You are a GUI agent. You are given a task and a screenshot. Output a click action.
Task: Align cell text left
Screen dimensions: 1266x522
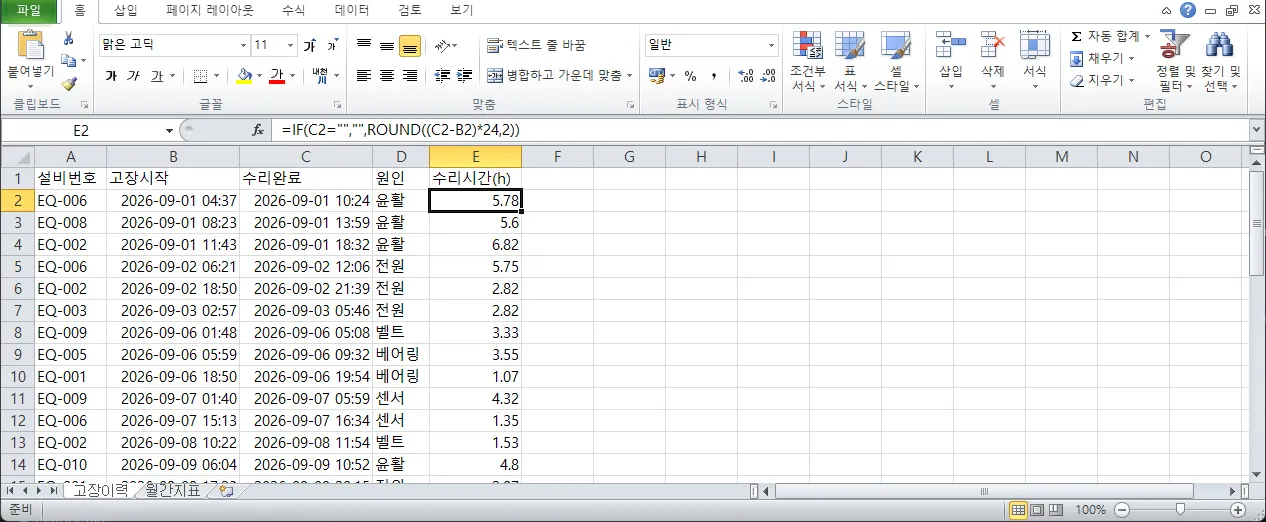[363, 76]
